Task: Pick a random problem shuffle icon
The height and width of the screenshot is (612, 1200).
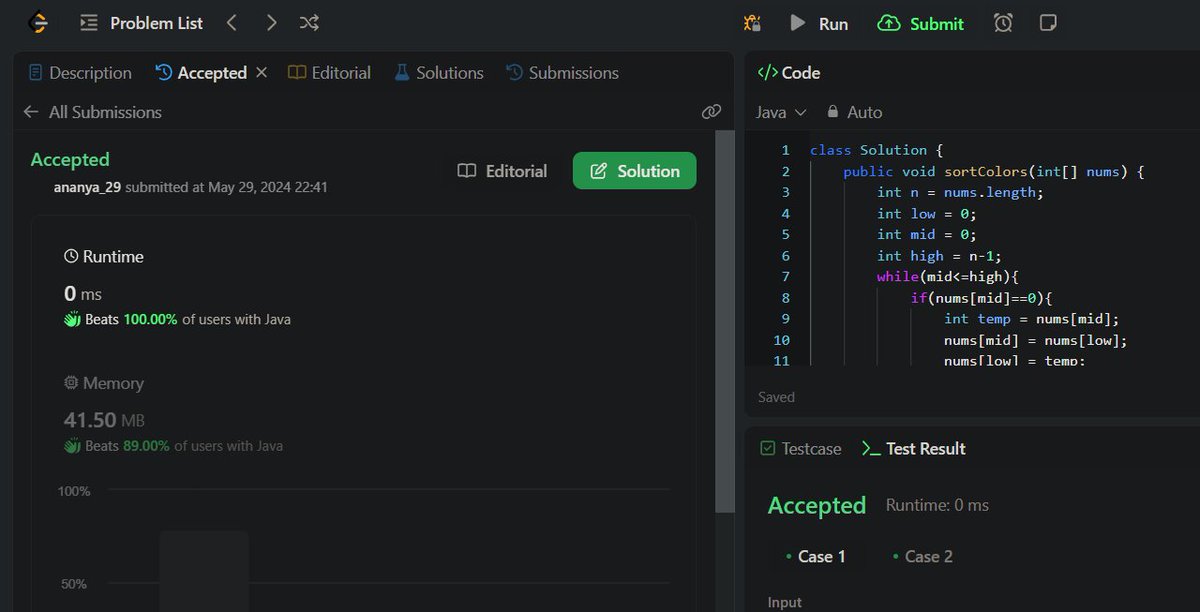Action: (x=310, y=23)
